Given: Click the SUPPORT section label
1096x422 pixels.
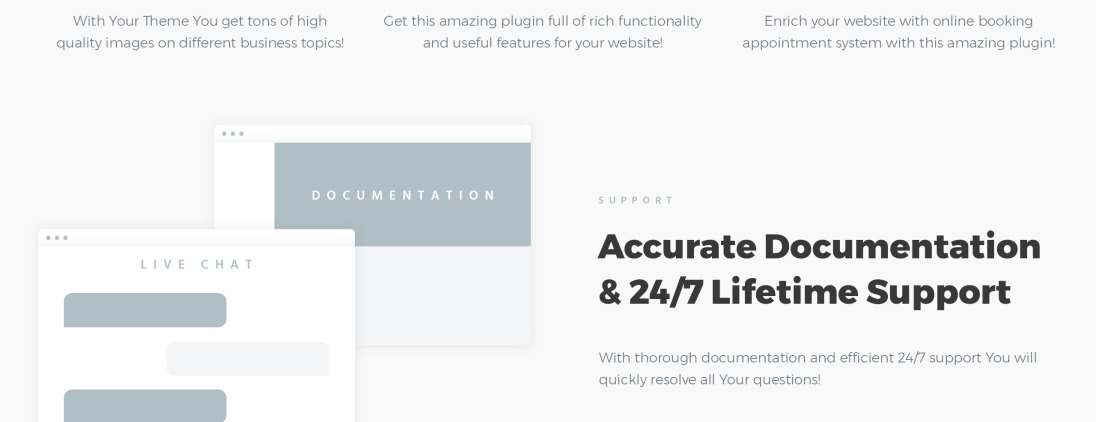Looking at the screenshot, I should (635, 200).
